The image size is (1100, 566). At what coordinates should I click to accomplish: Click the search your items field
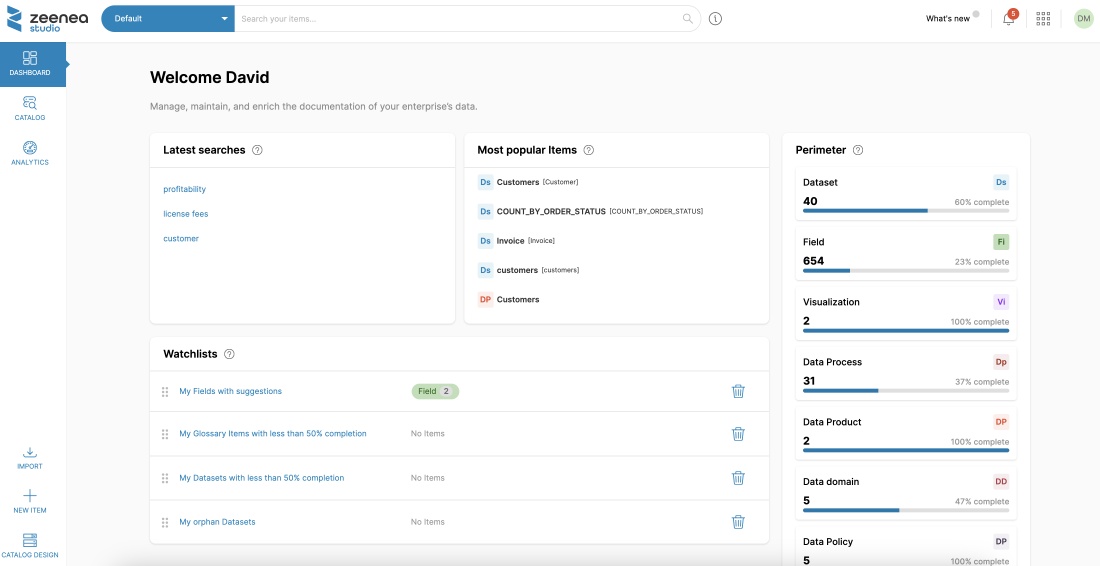pos(460,19)
